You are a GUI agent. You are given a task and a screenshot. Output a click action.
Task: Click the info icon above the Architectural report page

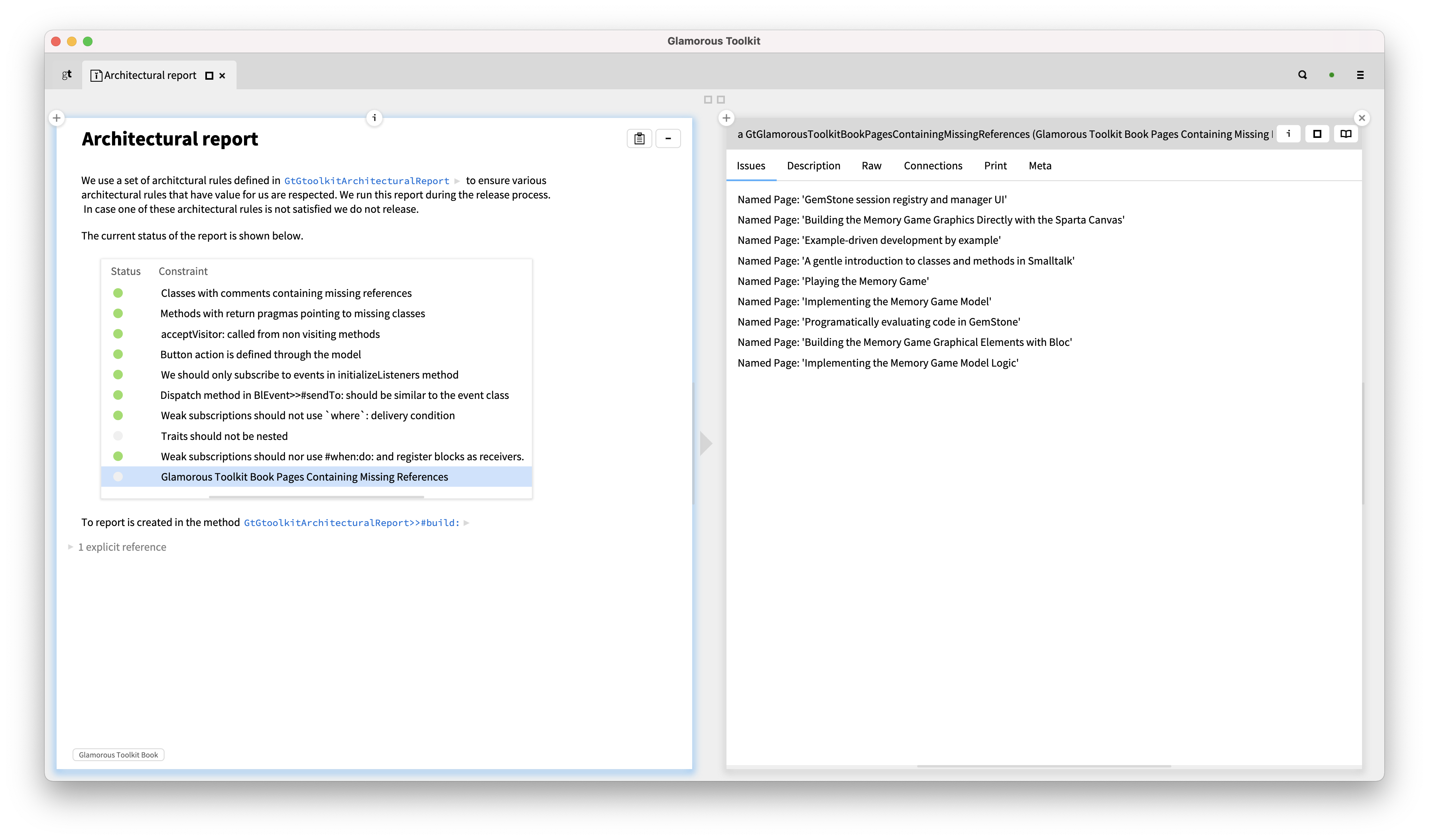point(374,118)
